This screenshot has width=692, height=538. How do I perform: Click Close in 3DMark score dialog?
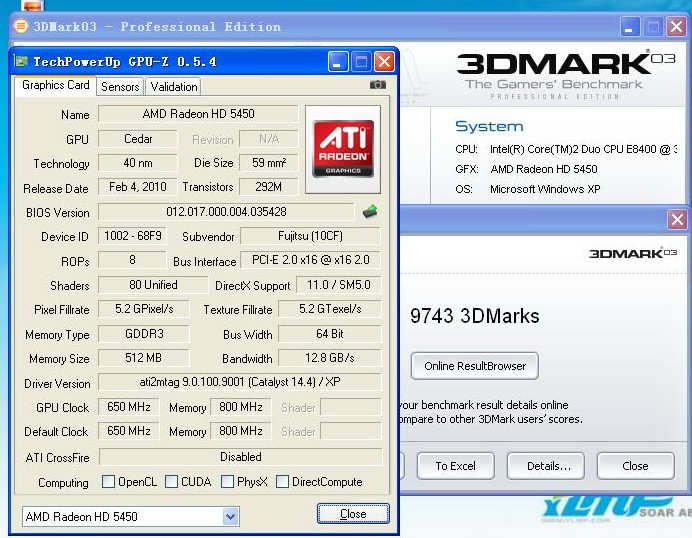click(635, 466)
